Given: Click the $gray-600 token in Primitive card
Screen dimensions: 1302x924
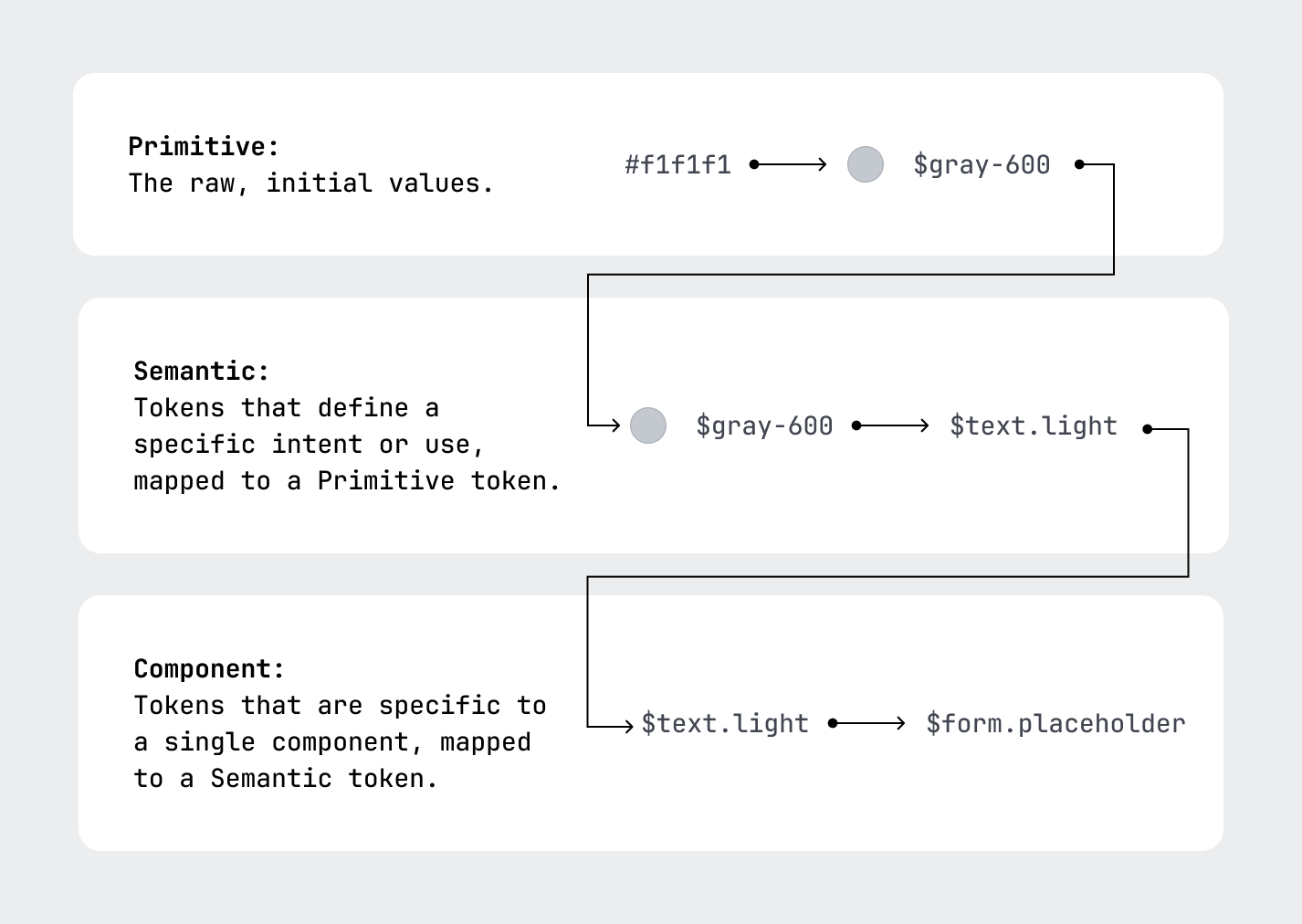Looking at the screenshot, I should click(982, 164).
